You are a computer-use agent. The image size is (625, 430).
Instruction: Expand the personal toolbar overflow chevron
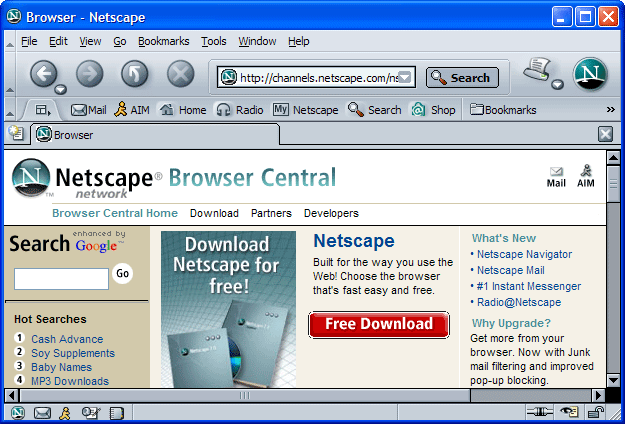pyautogui.click(x=610, y=110)
